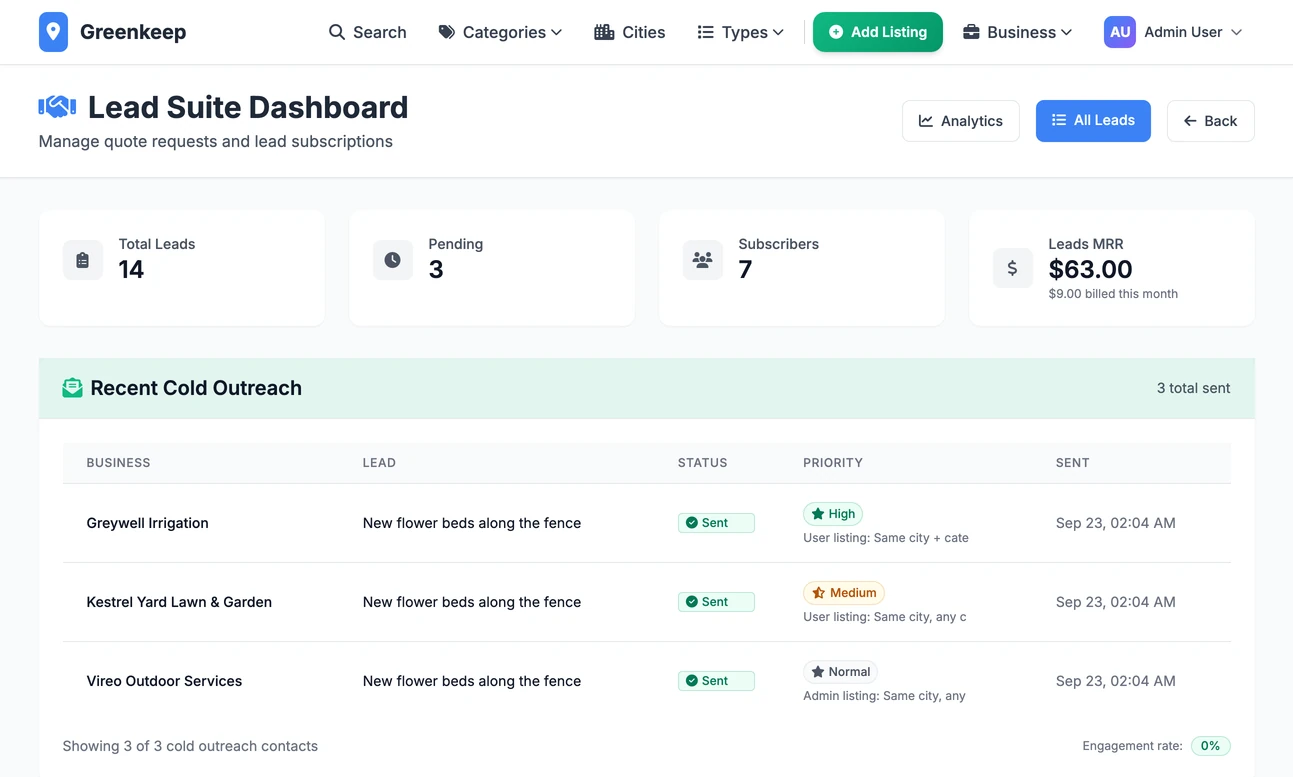Screen dimensions: 1293x777
Task: Click the dollar icon in Leads MRR card
Action: point(1013,268)
